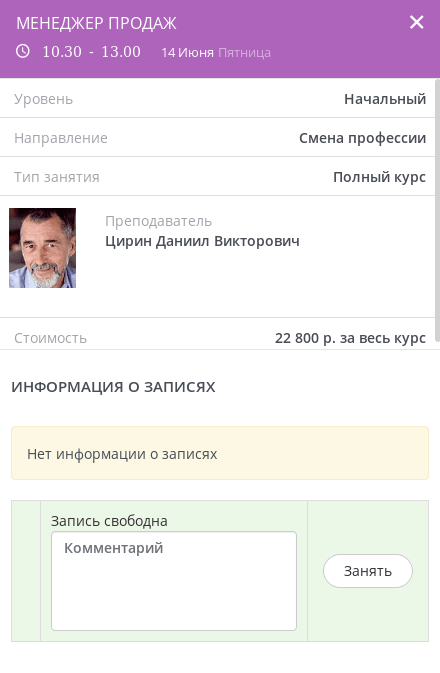Click the value Полный курс

[379, 177]
